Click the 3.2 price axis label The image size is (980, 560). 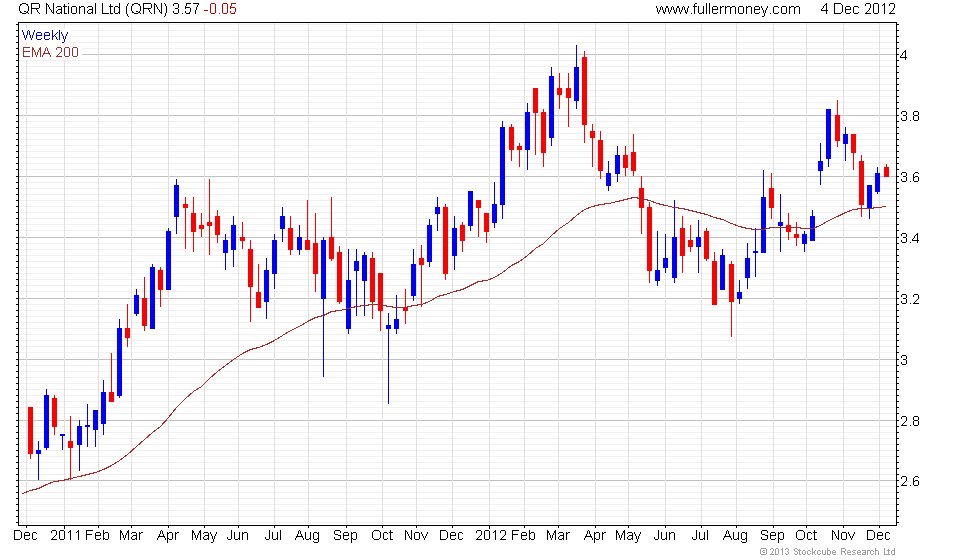[x=909, y=299]
